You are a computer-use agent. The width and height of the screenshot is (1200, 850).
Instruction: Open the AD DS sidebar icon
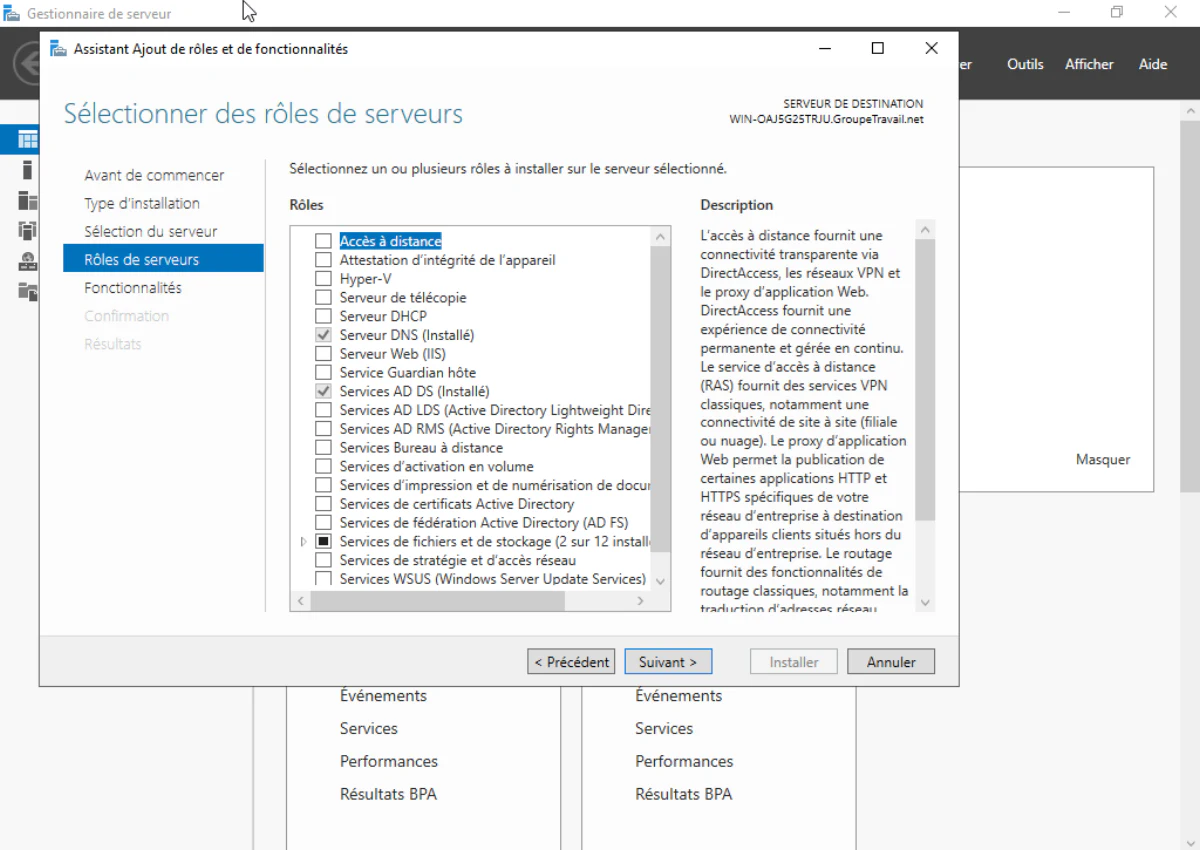(x=27, y=231)
